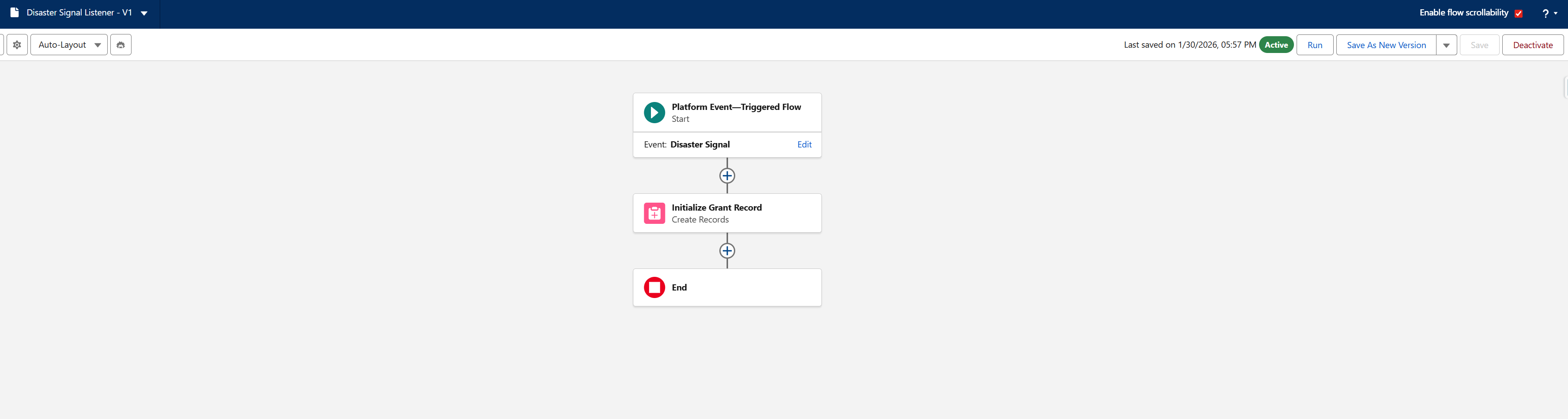Screen dimensions: 1568x419
Task: Click the green Start play icon
Action: (x=654, y=113)
